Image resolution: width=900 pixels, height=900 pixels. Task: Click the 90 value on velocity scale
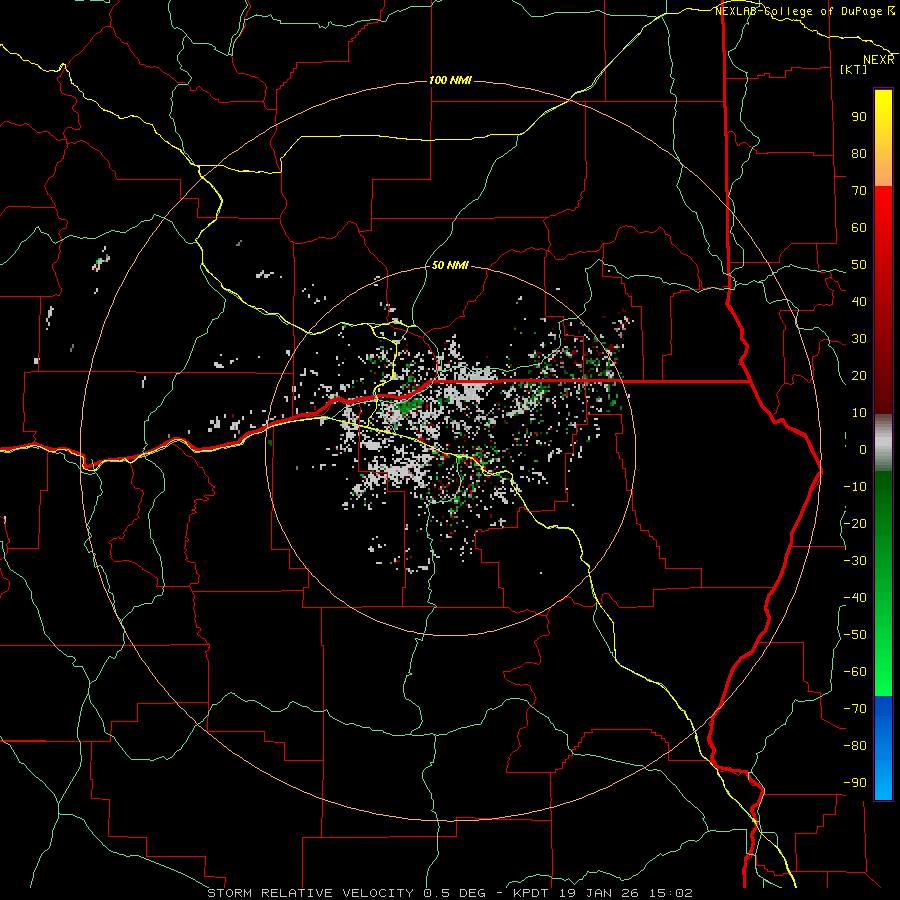[859, 117]
